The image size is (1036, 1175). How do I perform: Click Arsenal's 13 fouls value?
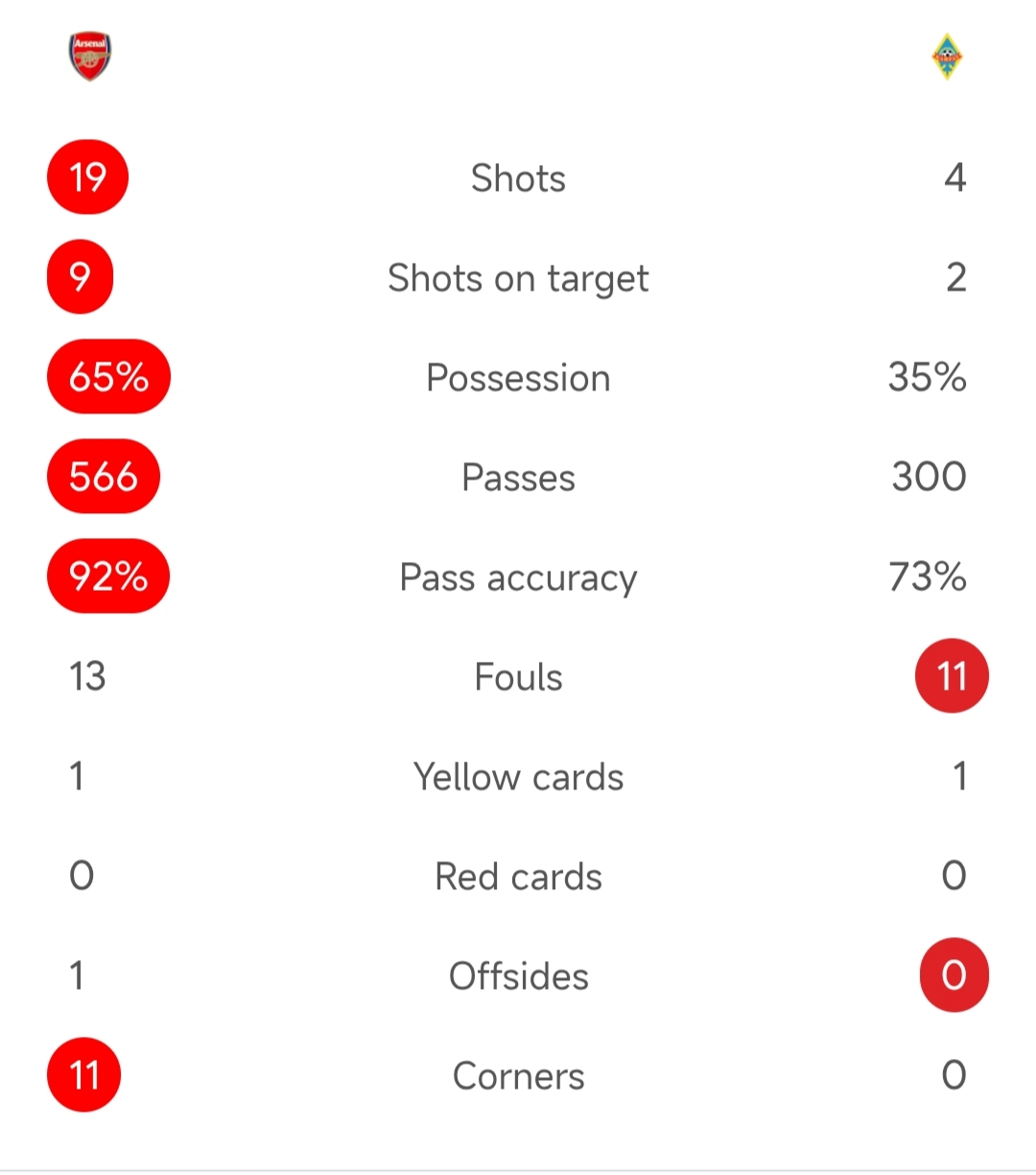click(x=87, y=676)
